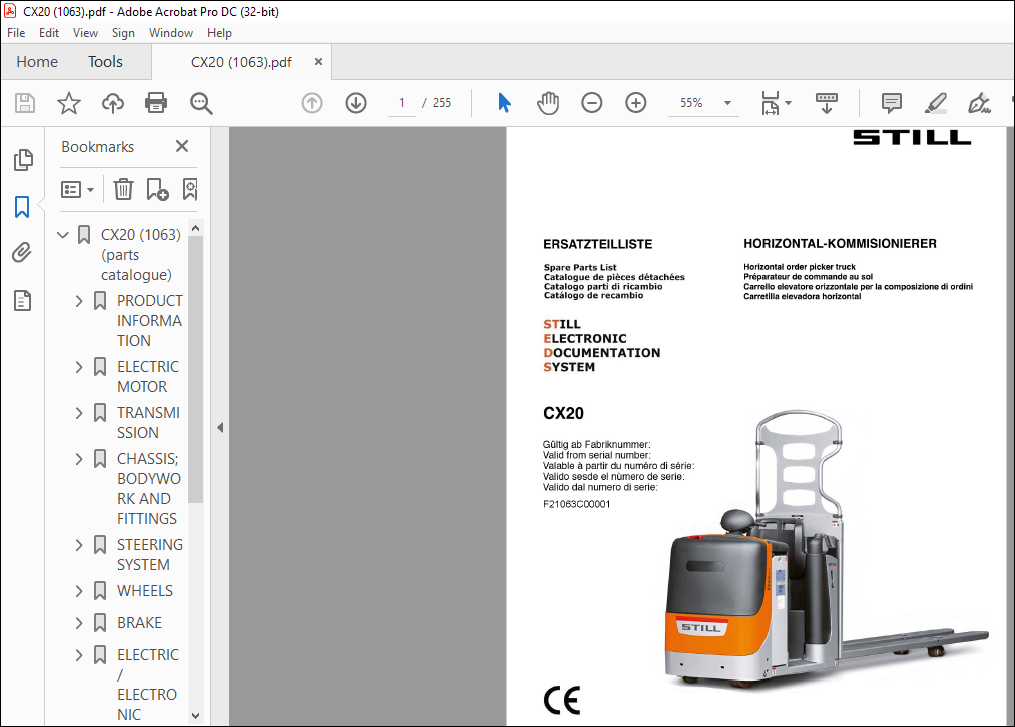Image resolution: width=1015 pixels, height=727 pixels.
Task: Switch to the Tools tab
Action: [106, 62]
